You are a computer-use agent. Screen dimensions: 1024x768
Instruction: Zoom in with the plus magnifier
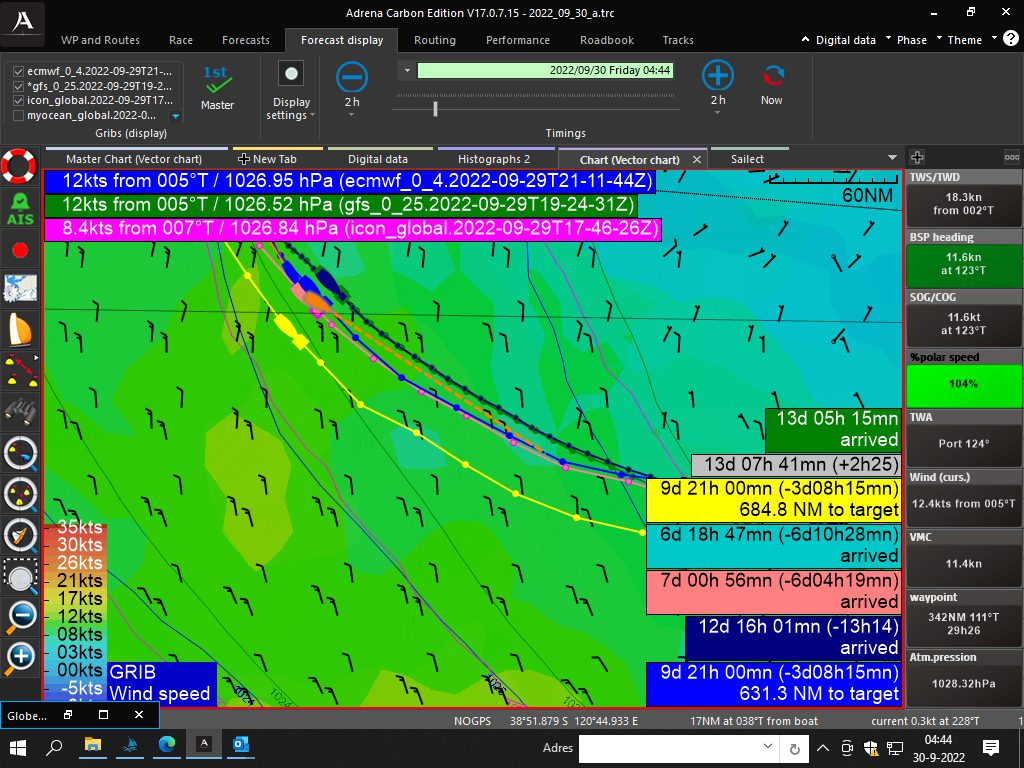[x=21, y=657]
